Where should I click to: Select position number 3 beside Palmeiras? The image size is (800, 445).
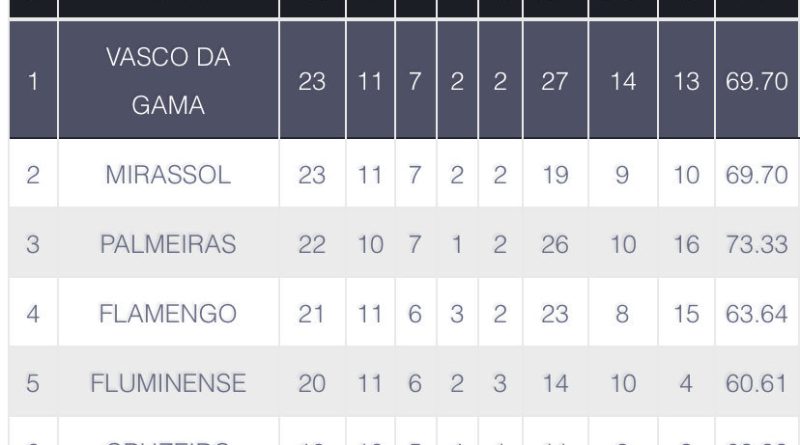pos(32,244)
